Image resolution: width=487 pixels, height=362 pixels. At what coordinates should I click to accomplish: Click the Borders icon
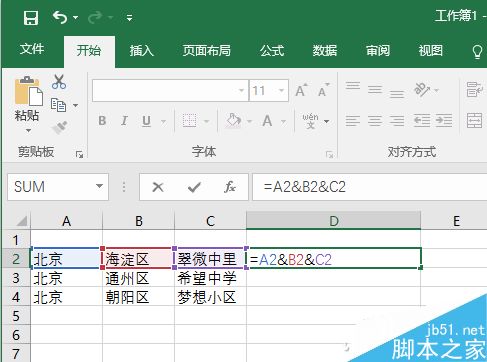(190, 121)
